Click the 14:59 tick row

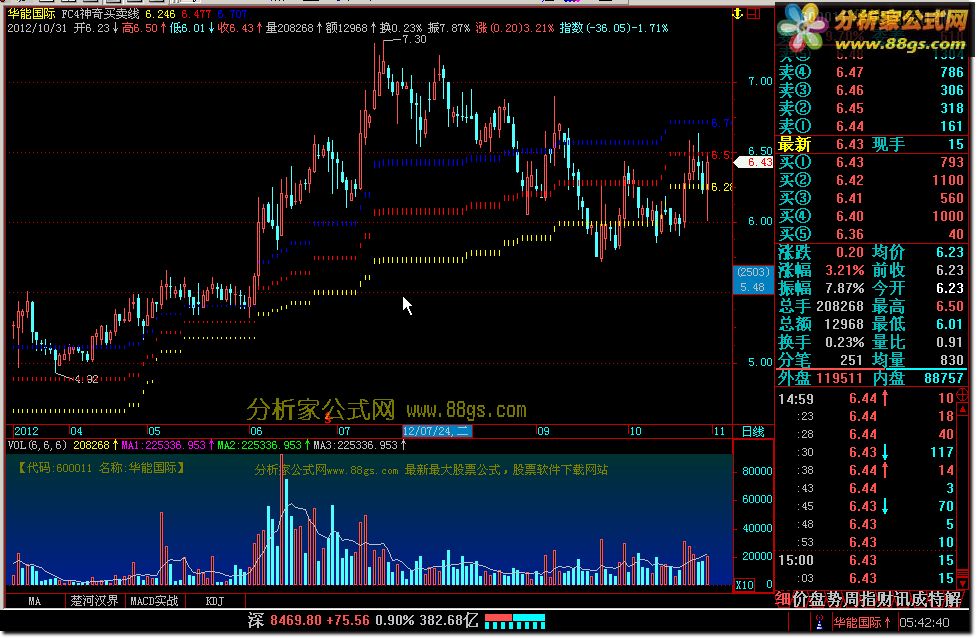(x=866, y=398)
